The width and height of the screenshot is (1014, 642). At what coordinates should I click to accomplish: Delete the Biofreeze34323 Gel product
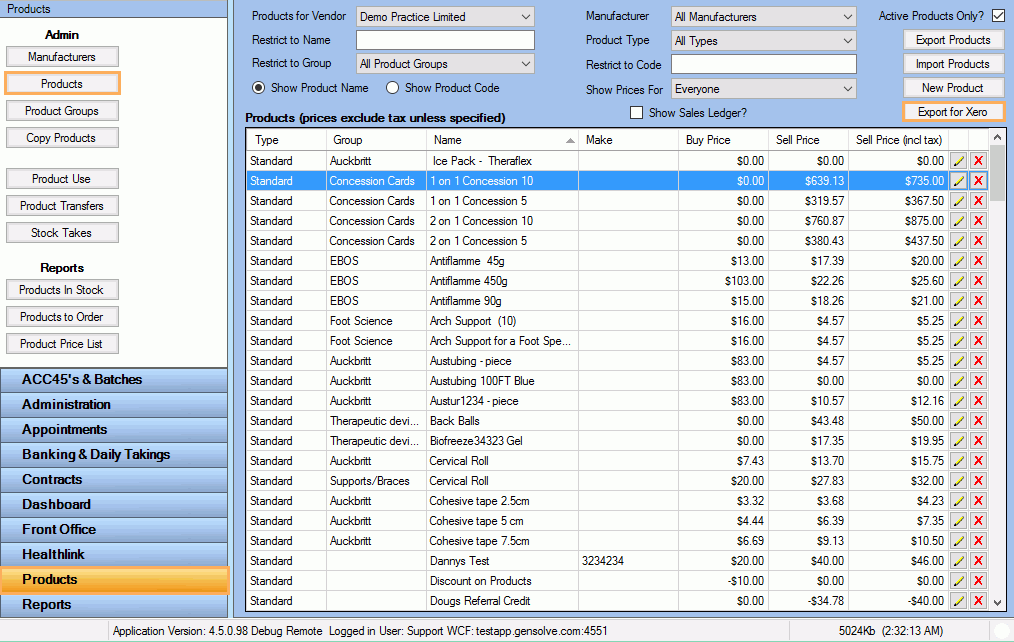pyautogui.click(x=978, y=442)
